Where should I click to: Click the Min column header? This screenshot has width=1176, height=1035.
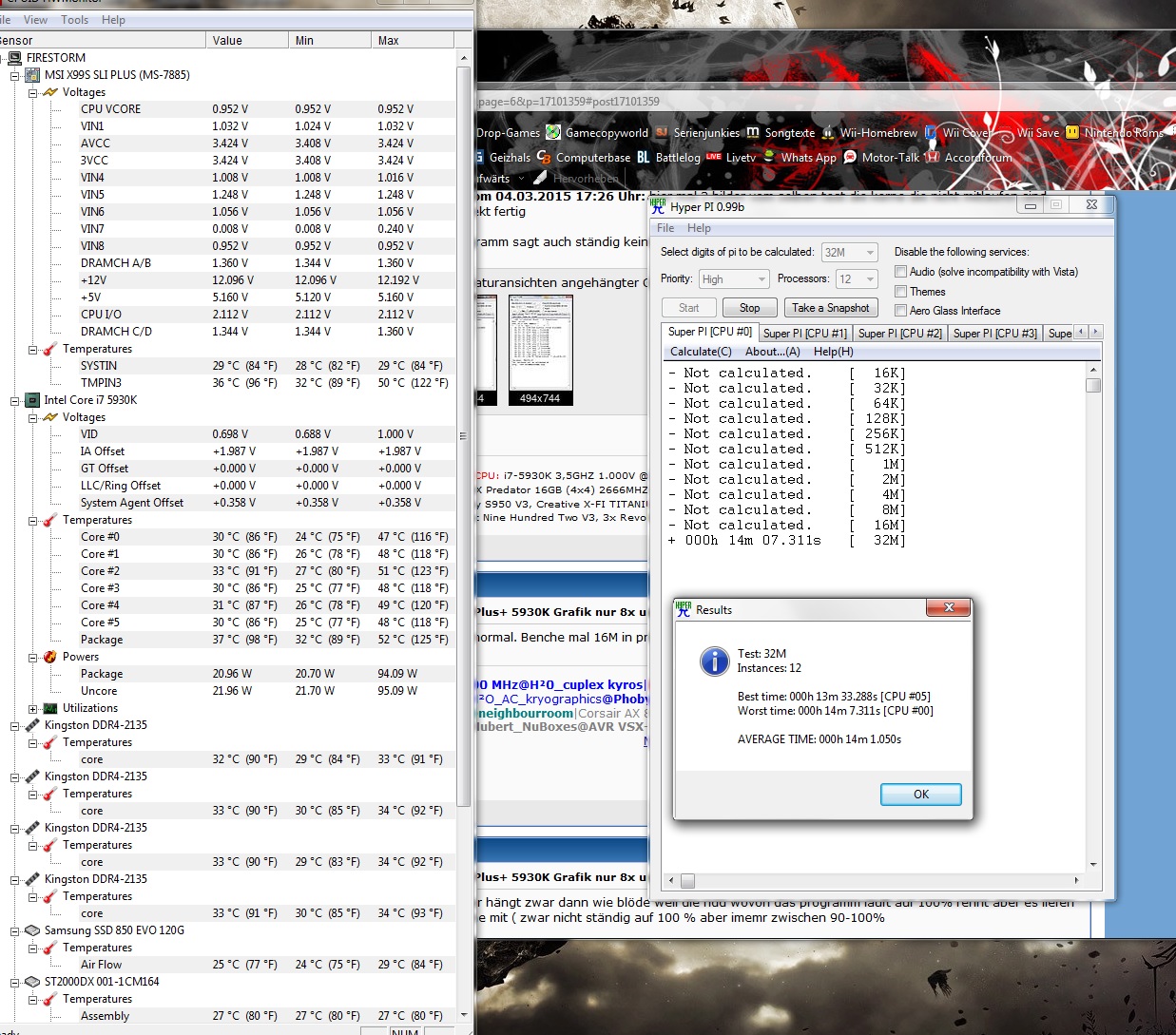(x=329, y=40)
